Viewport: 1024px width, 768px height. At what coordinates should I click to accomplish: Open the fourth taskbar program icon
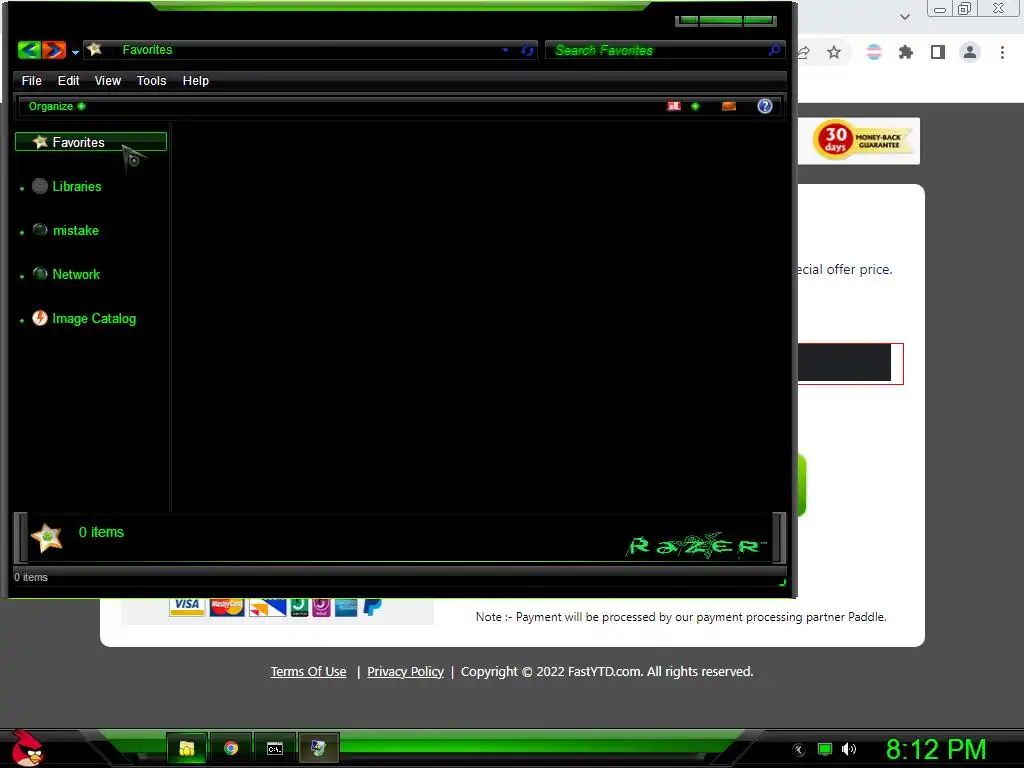pos(318,748)
